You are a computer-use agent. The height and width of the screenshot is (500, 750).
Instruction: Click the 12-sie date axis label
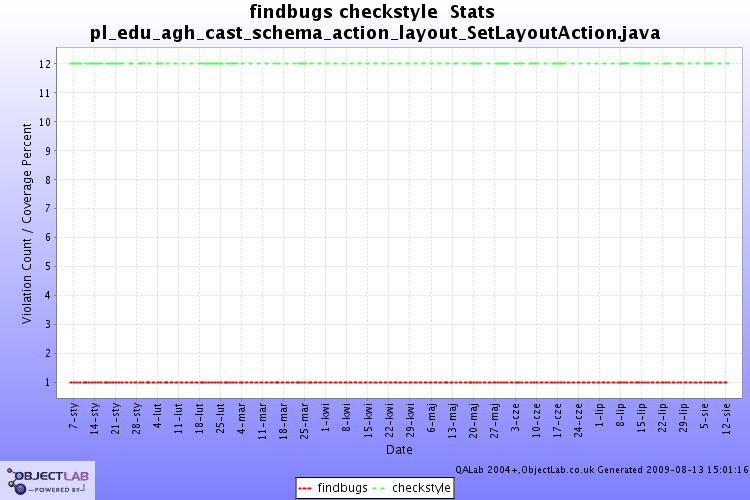click(x=726, y=419)
